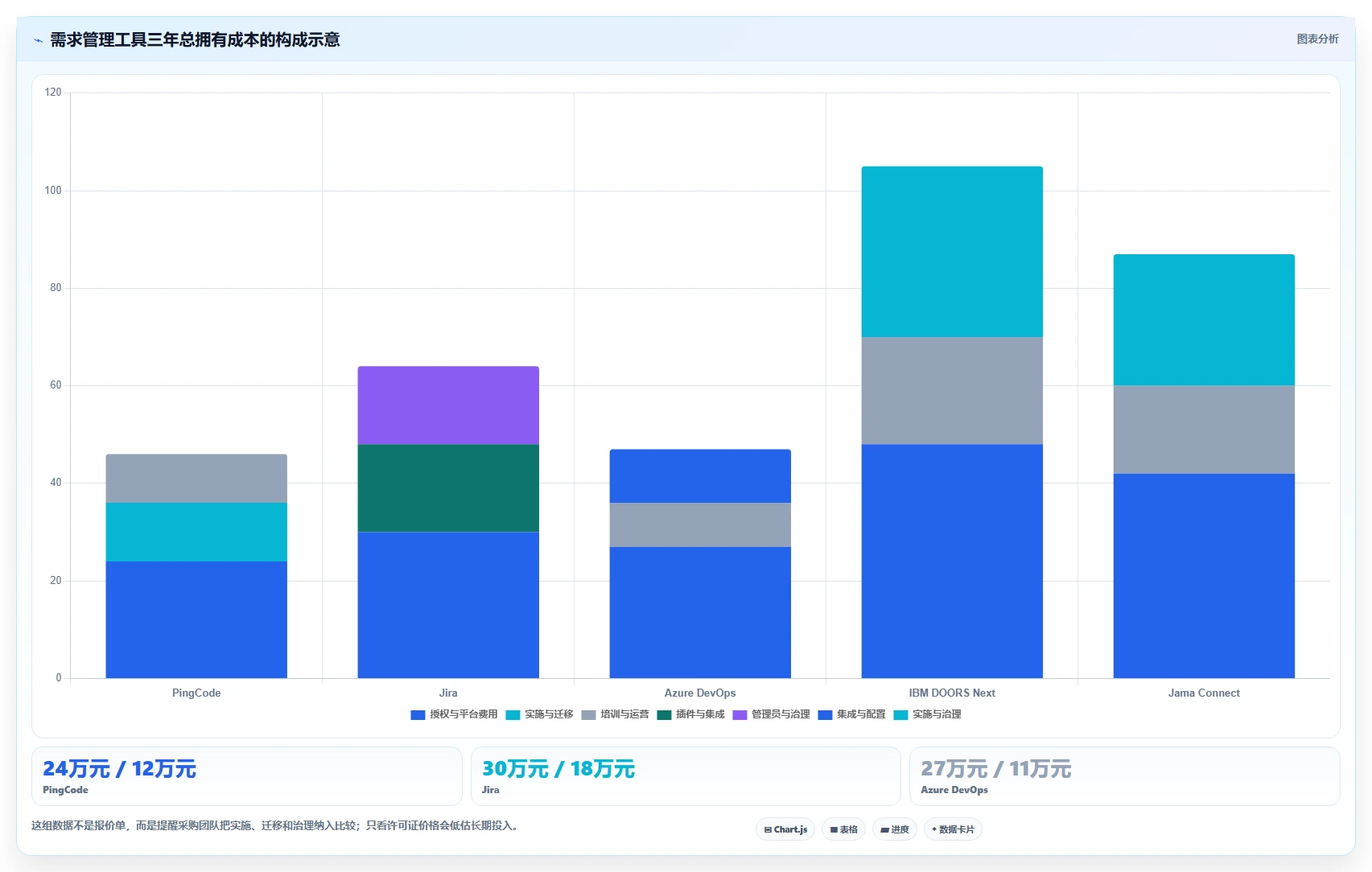Click the 表格 tag
The height and width of the screenshot is (872, 1372).
(x=843, y=829)
